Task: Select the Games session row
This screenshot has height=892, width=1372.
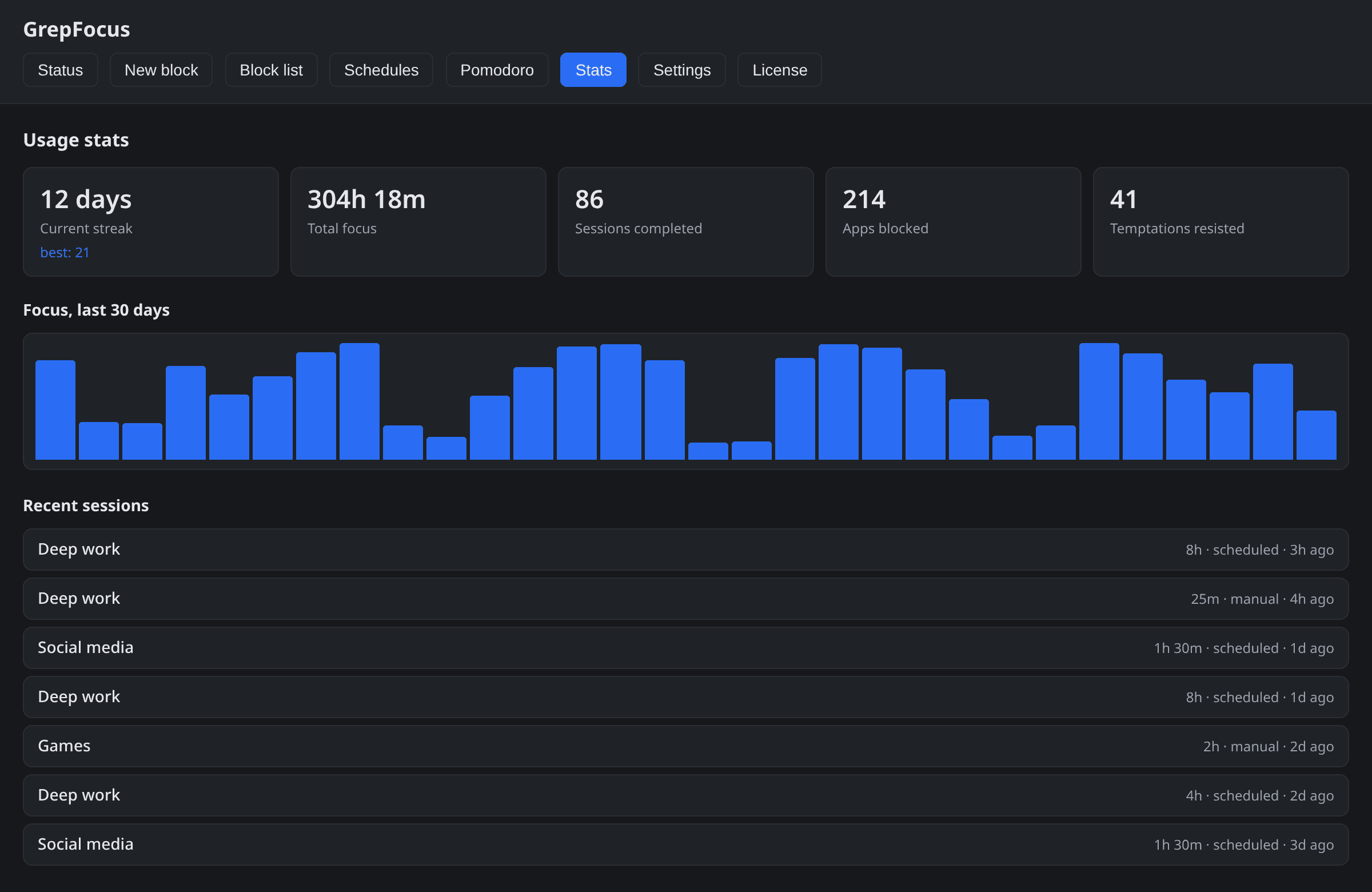Action: click(686, 746)
